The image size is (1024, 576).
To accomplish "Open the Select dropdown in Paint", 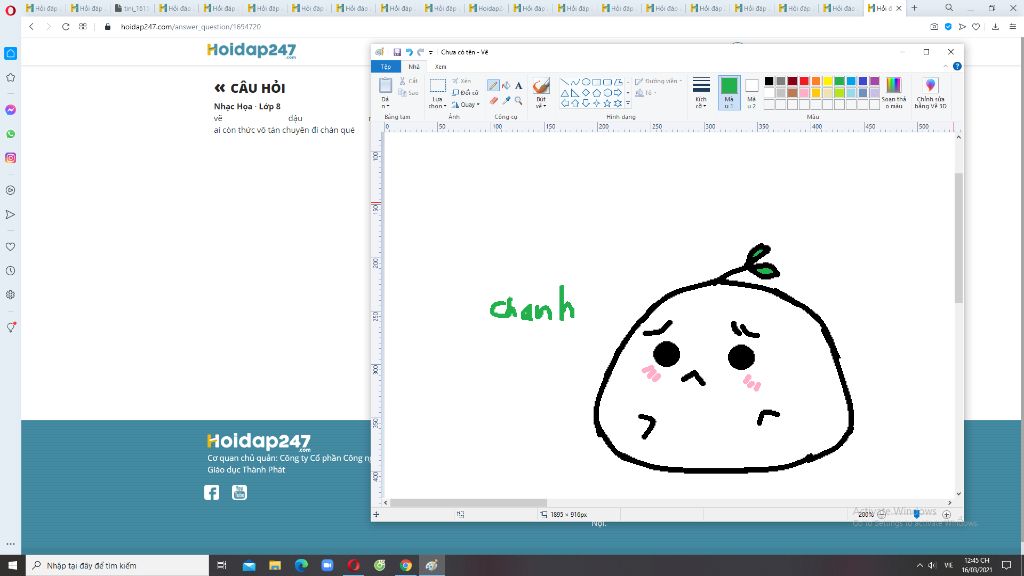I will (x=438, y=103).
